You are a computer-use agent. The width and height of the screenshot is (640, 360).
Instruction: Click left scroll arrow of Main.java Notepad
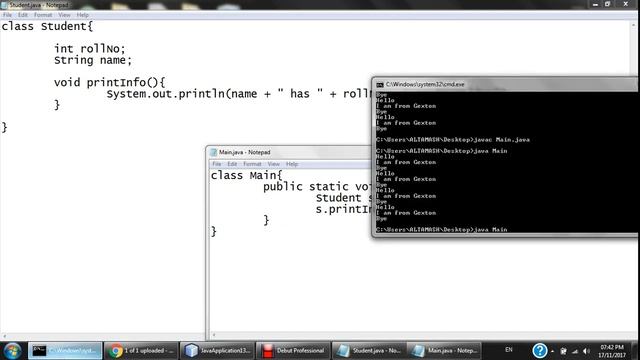pos(213,336)
